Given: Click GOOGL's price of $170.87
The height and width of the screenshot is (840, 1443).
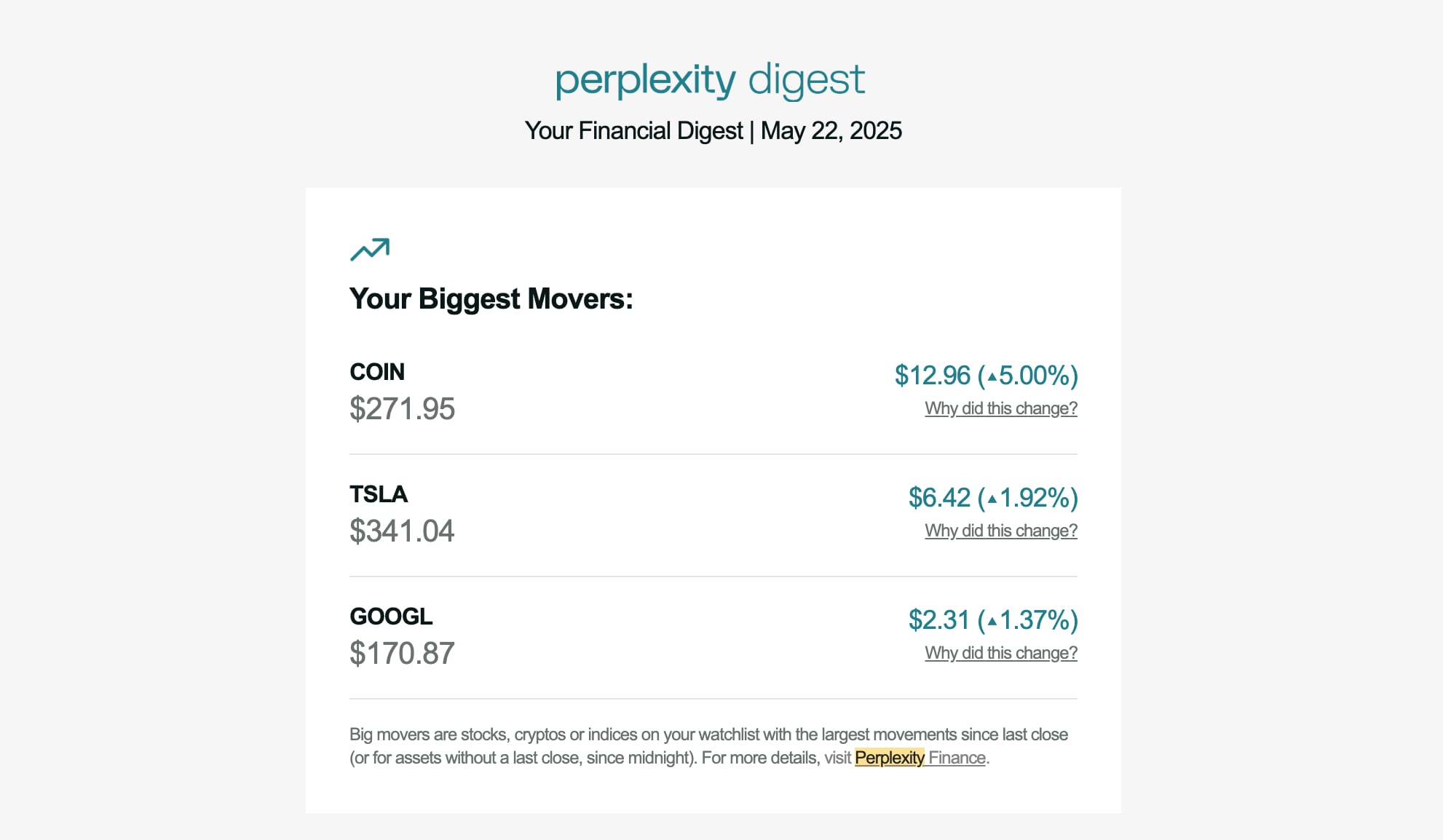Looking at the screenshot, I should click(402, 654).
